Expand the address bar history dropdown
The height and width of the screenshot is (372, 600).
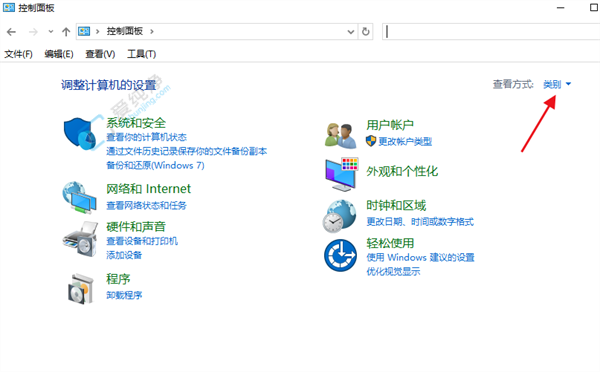pyautogui.click(x=351, y=32)
